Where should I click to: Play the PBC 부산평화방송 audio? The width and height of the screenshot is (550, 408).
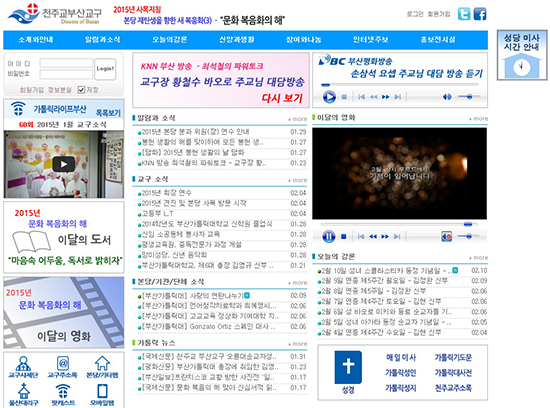tap(329, 96)
